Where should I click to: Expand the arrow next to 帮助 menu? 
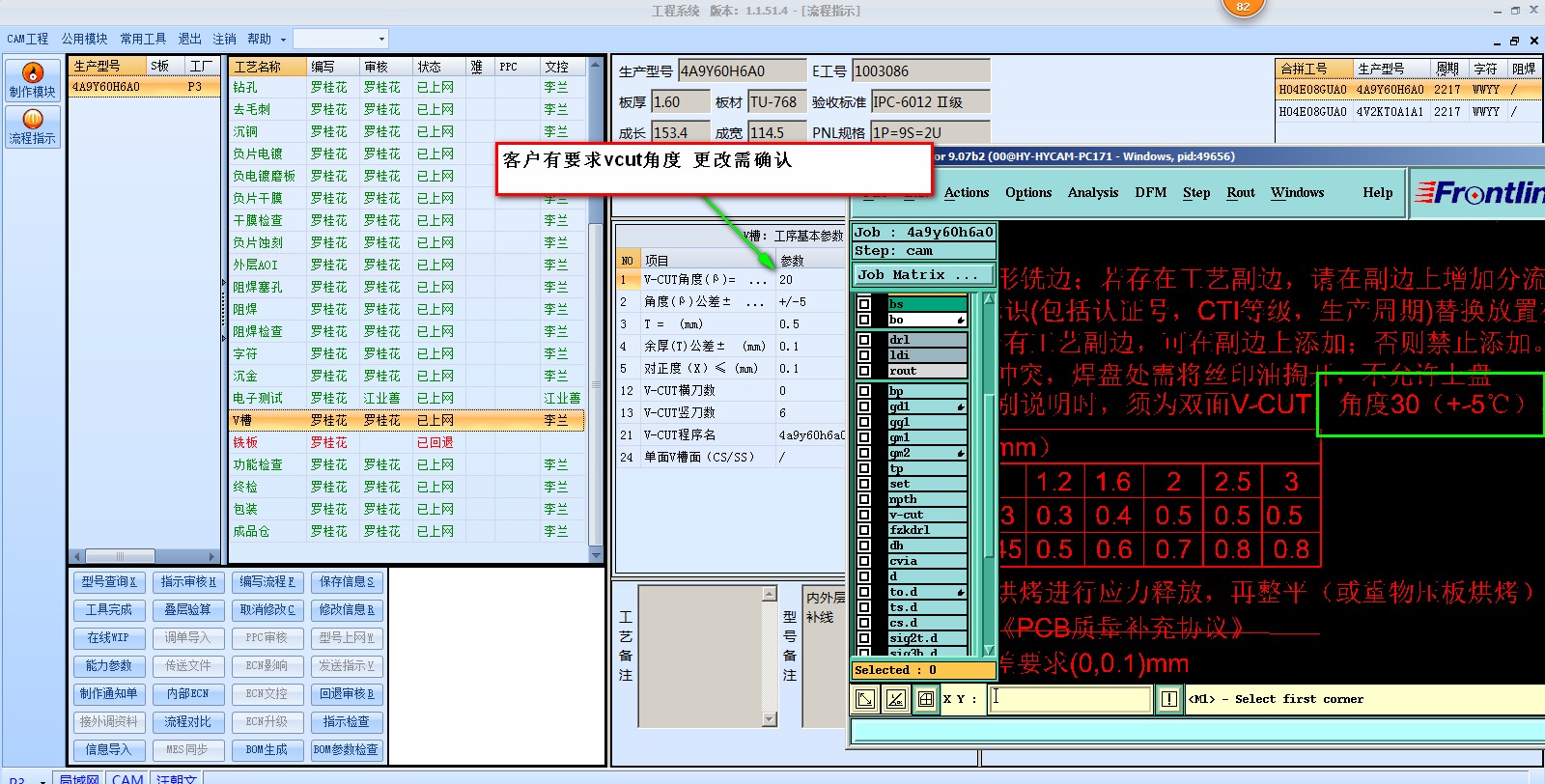(x=283, y=40)
